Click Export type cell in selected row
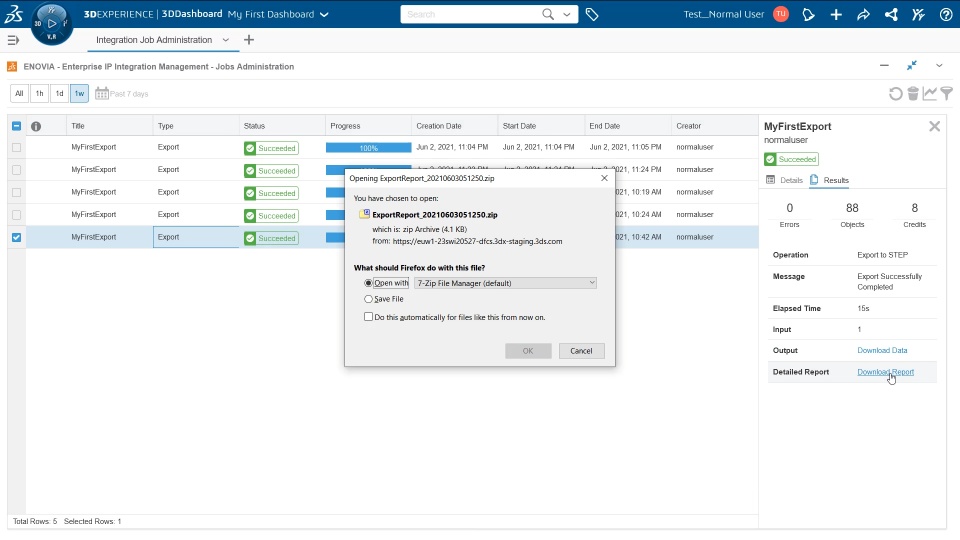 [196, 237]
